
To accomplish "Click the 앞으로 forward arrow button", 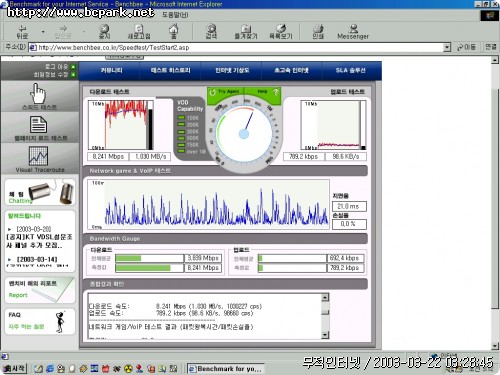I will (63, 32).
